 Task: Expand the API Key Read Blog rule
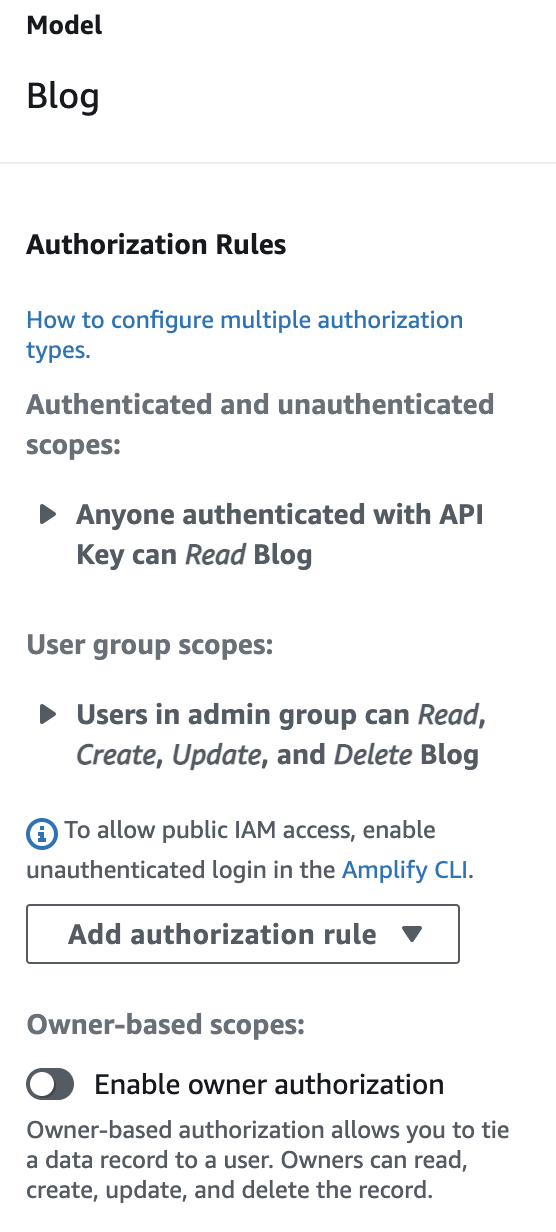[x=47, y=515]
